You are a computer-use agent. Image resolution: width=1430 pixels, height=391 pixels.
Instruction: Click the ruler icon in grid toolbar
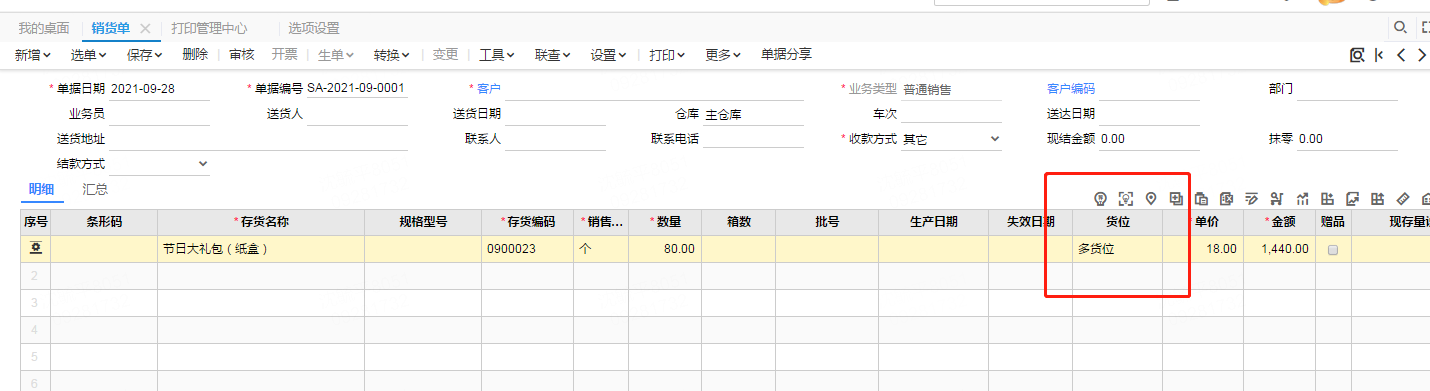click(1403, 198)
